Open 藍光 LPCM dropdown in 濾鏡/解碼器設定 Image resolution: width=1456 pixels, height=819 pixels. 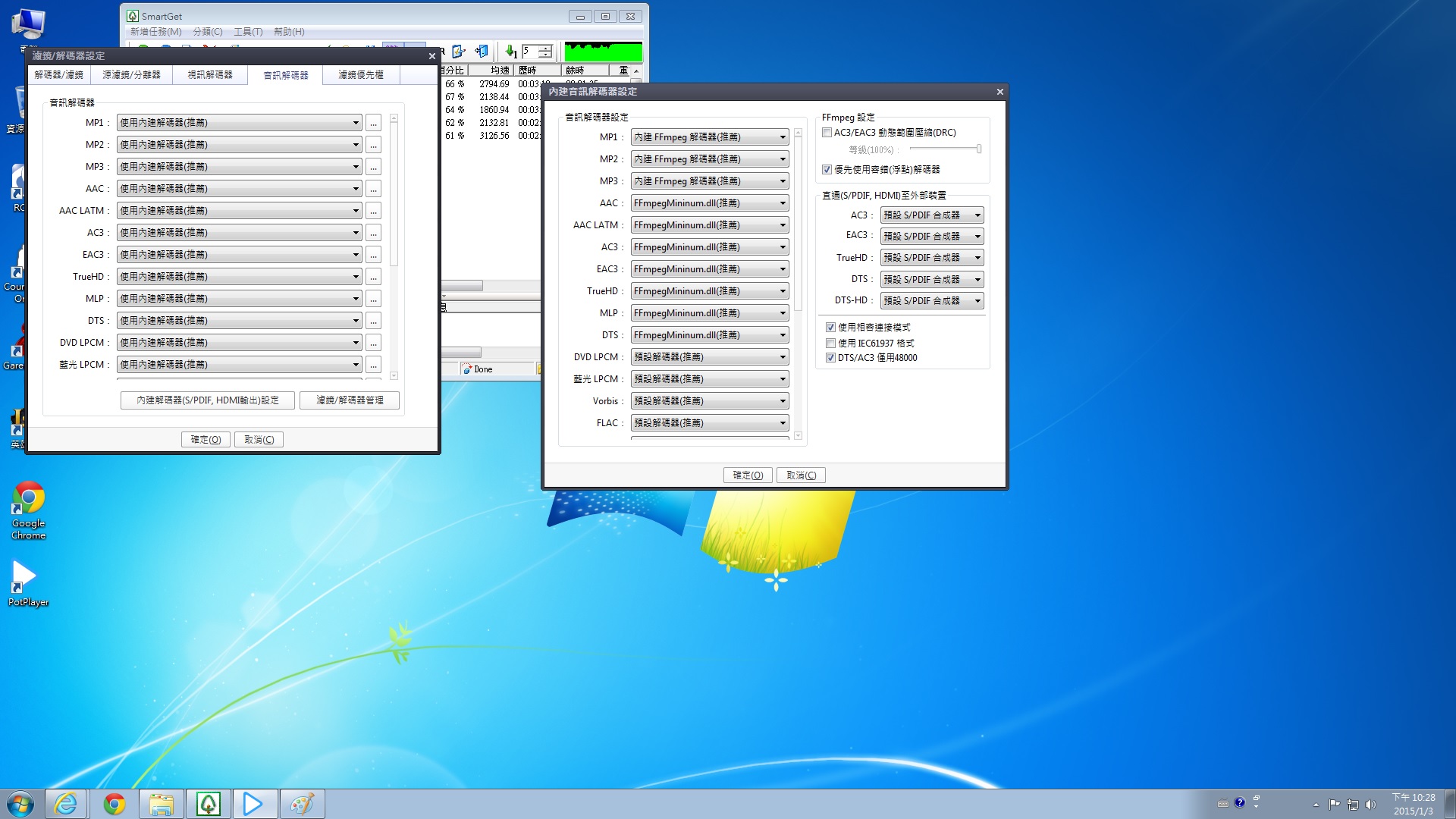coord(240,365)
